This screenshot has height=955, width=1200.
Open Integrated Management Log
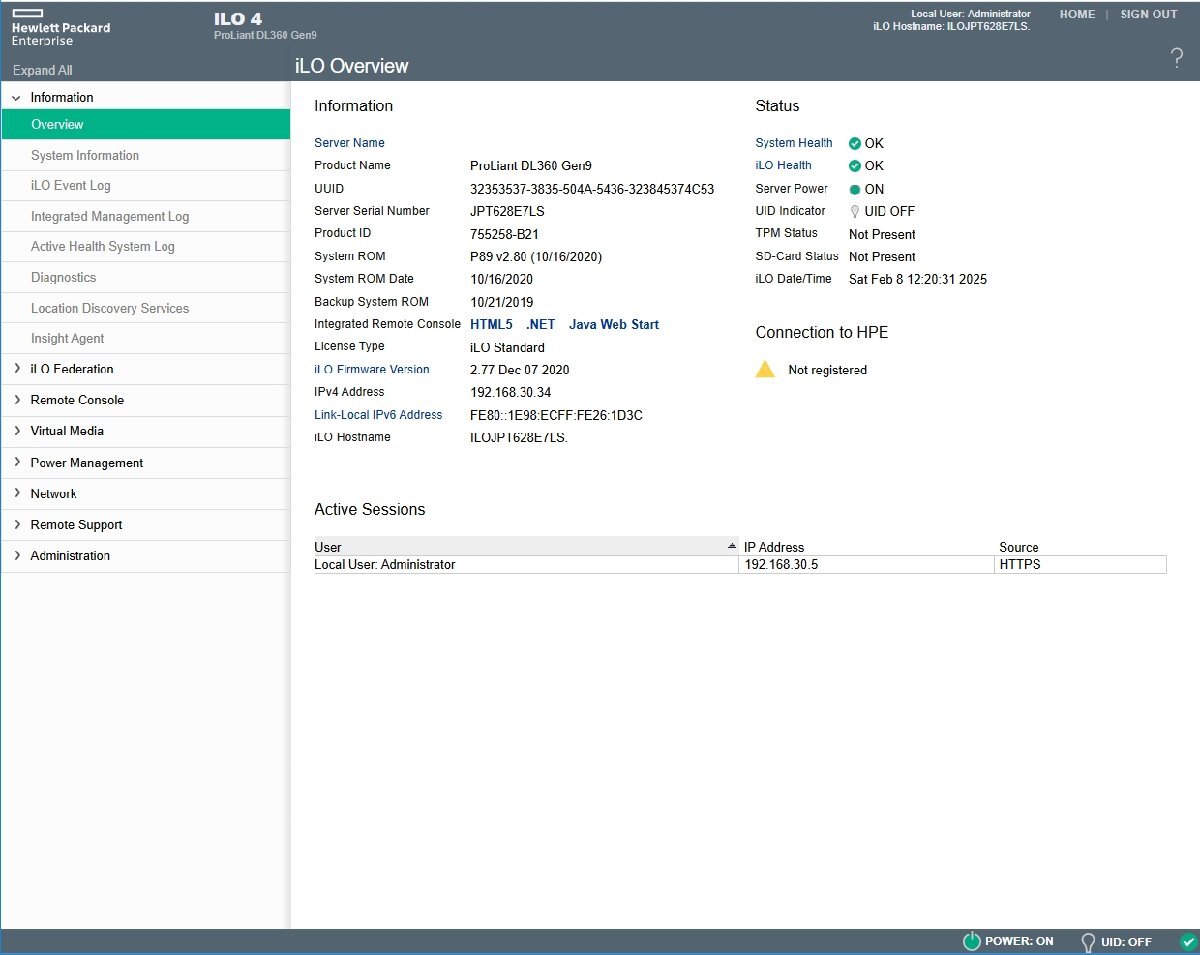coord(110,216)
